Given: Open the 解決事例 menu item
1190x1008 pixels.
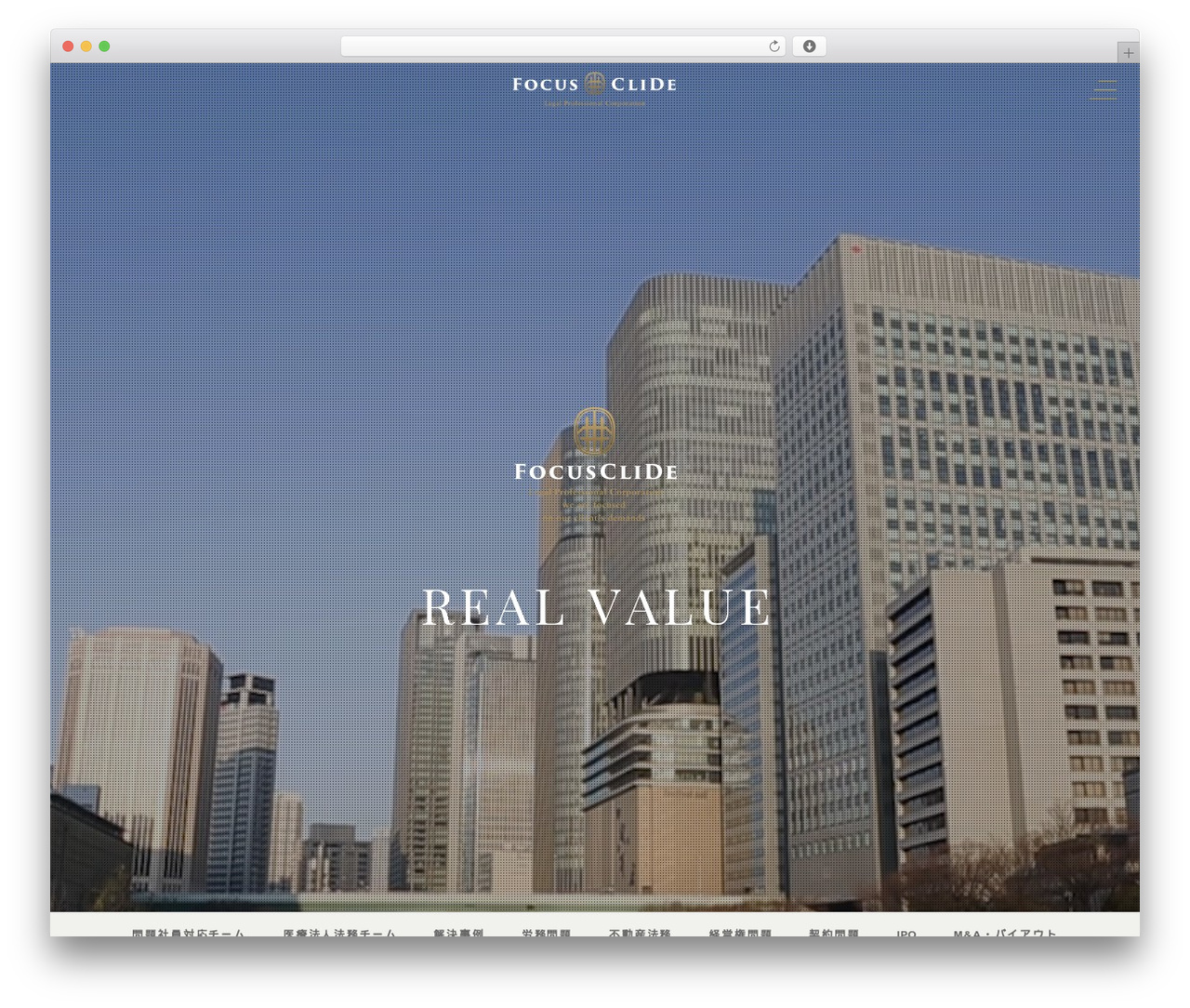Looking at the screenshot, I should pos(458,933).
